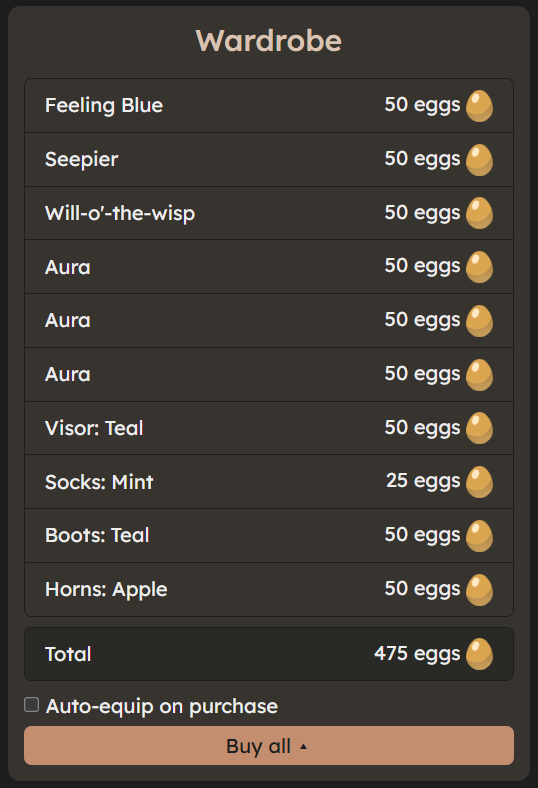Choose the Will-o'-the-wisp item
538x788 pixels.
(269, 213)
